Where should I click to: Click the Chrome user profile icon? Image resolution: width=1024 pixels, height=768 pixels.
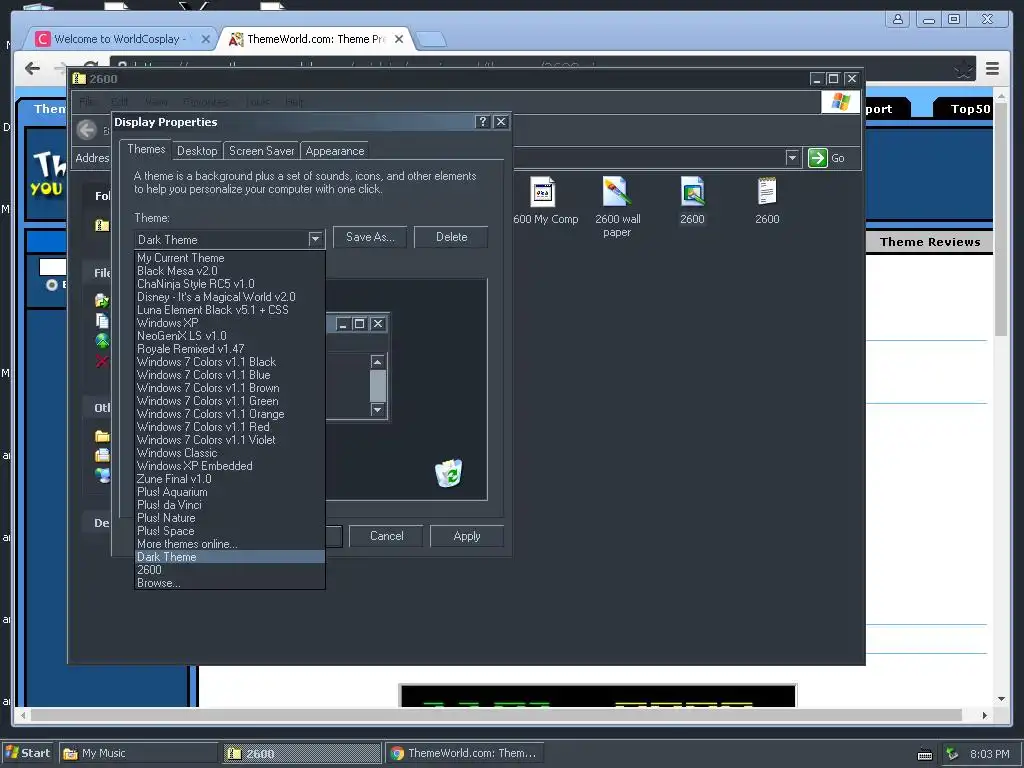tap(898, 19)
